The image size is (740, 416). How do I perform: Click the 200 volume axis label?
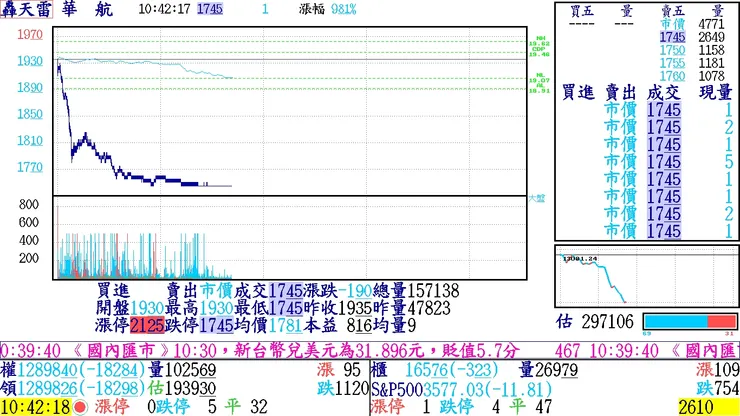(x=29, y=258)
